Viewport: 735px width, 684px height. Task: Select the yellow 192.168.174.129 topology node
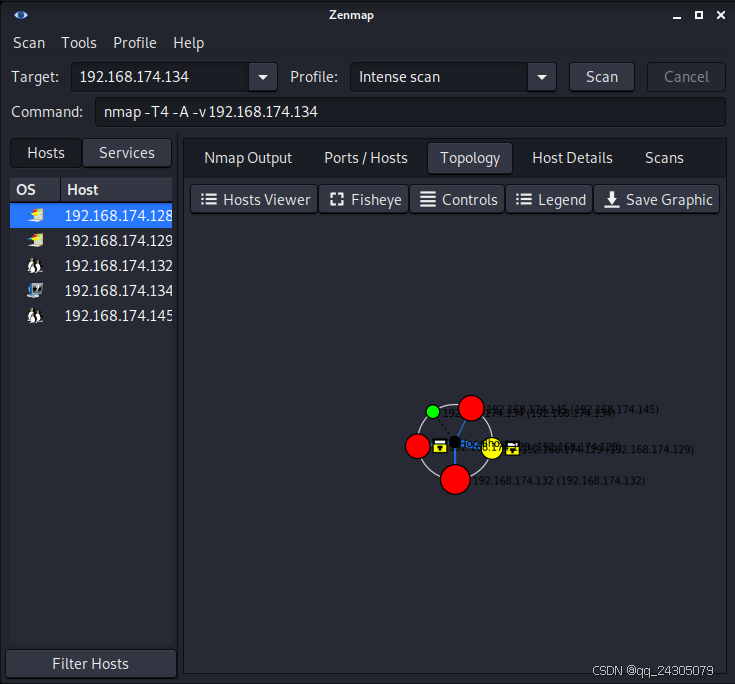[x=492, y=448]
